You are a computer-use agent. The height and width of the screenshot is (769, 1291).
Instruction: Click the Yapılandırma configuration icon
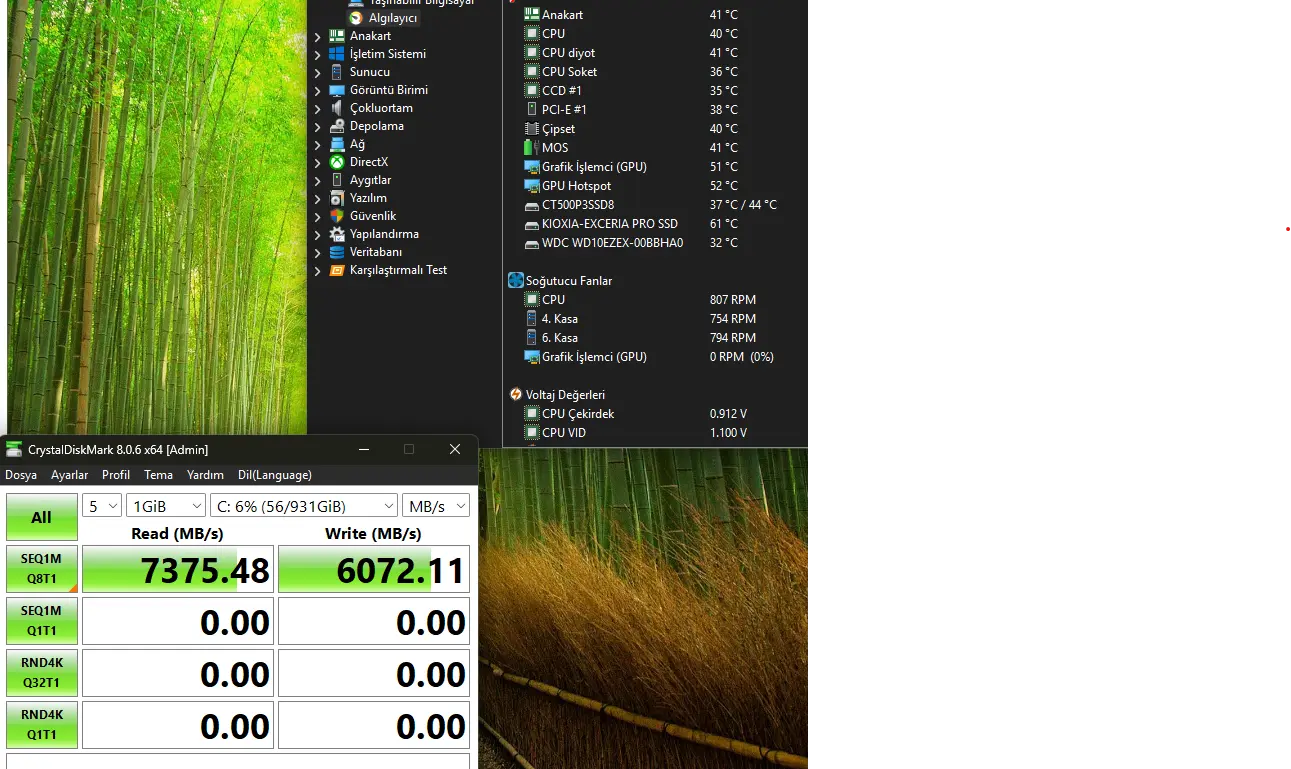(337, 234)
